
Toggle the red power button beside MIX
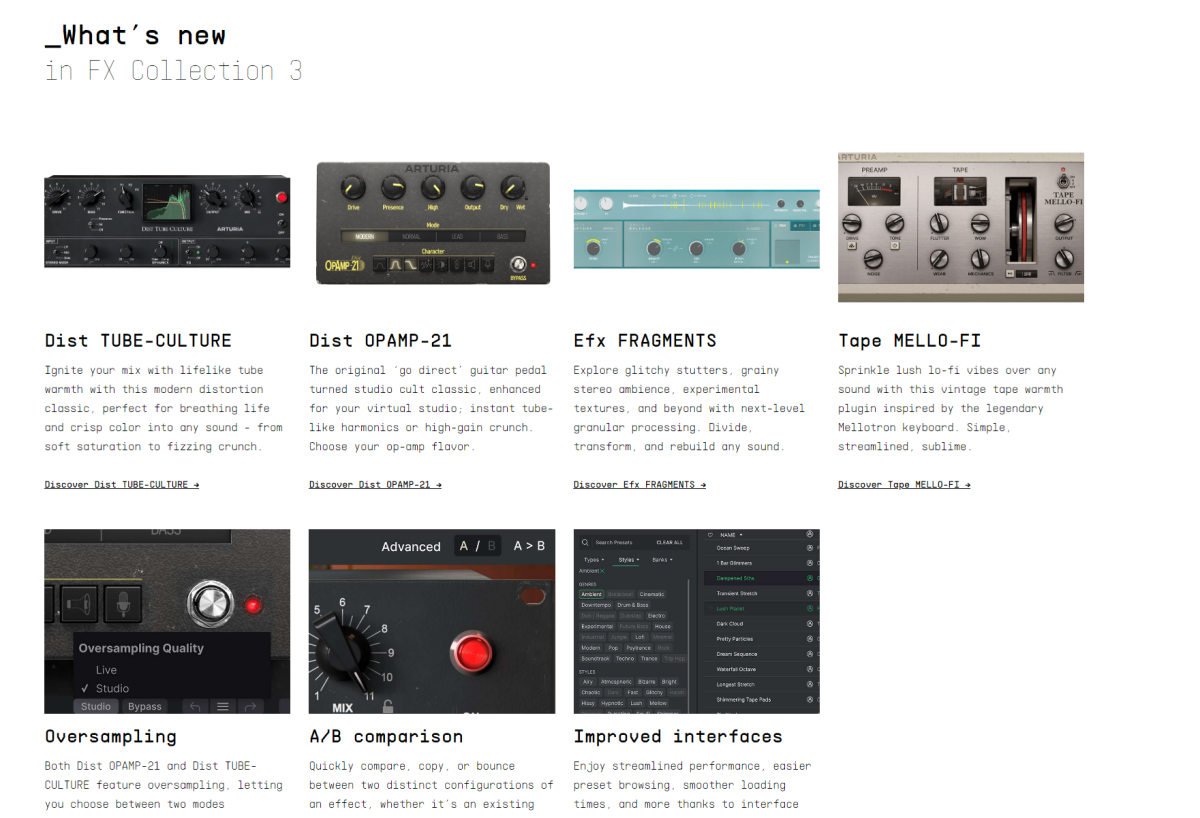pyautogui.click(x=474, y=654)
